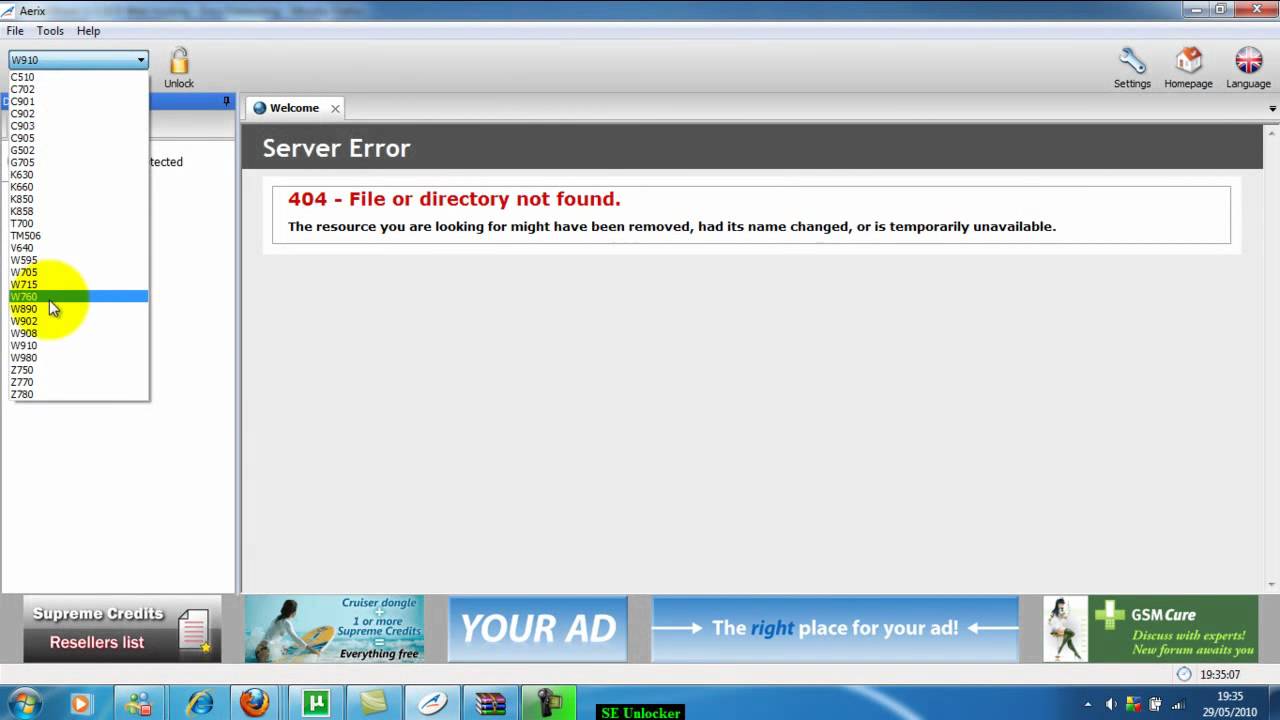This screenshot has height=720, width=1280.
Task: Open the Tools menu
Action: (50, 31)
